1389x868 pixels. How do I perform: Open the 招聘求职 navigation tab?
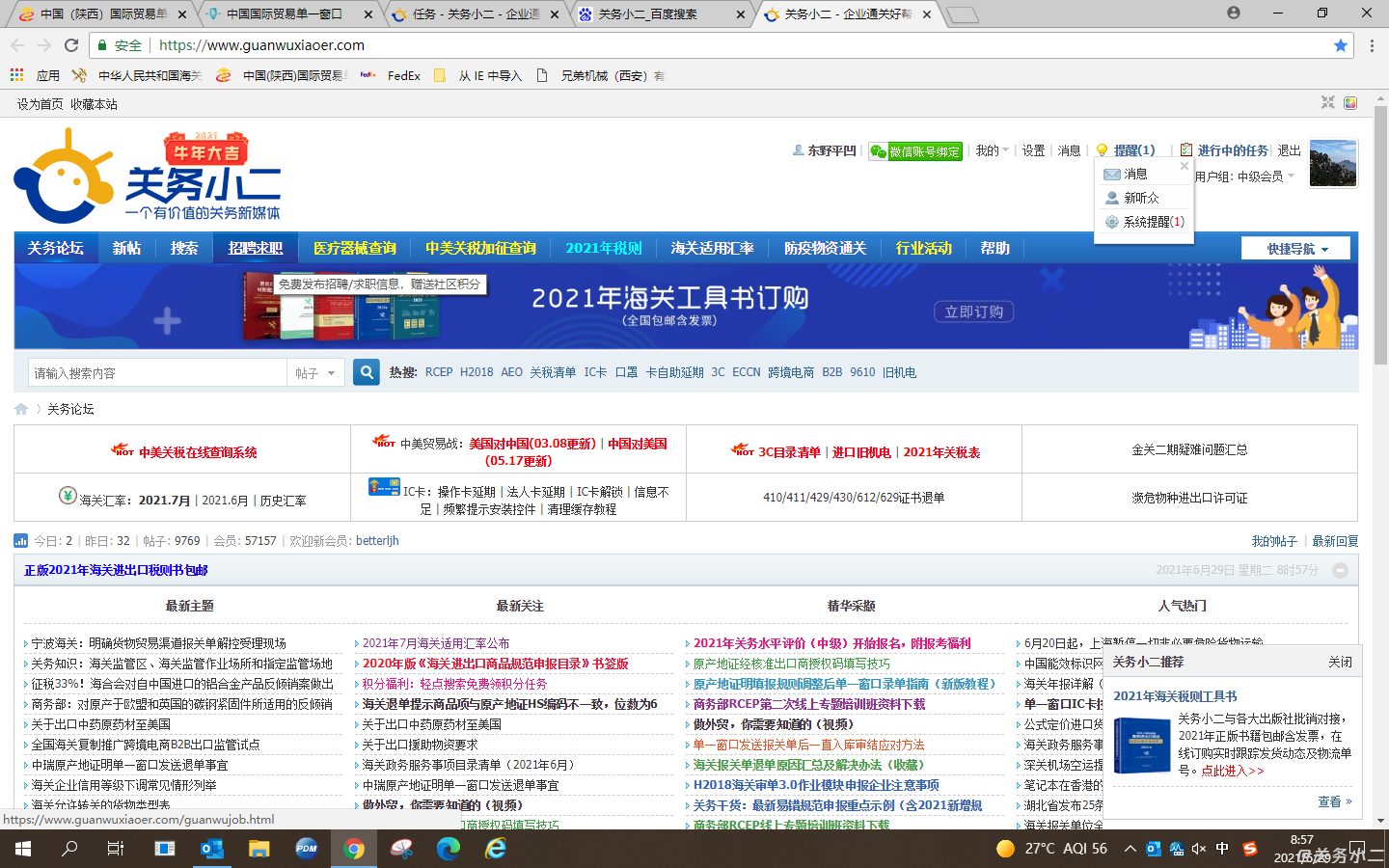coord(256,248)
